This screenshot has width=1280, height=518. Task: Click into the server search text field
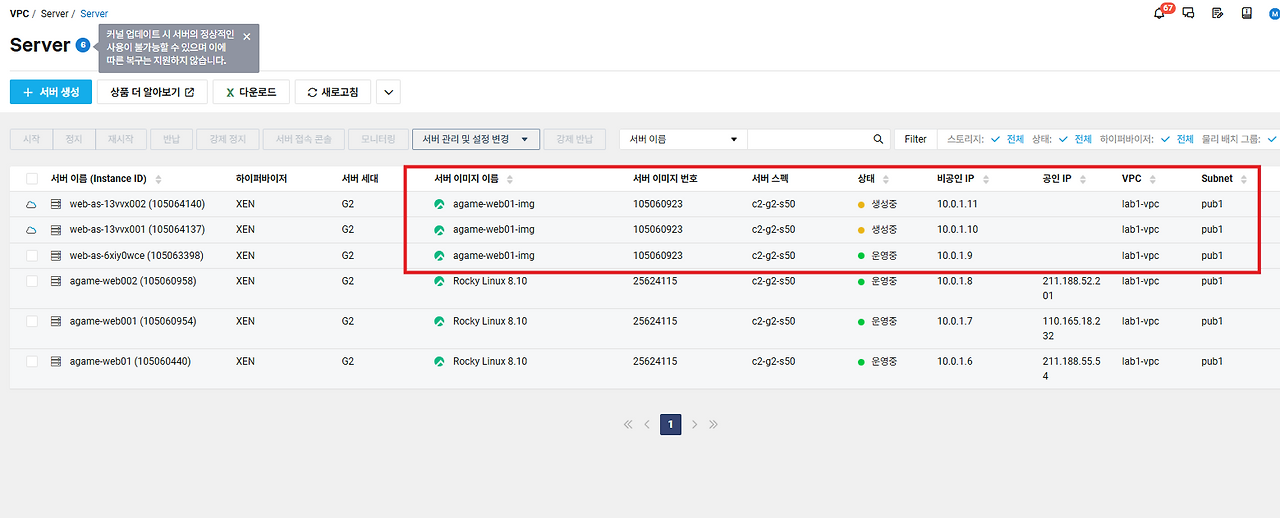click(808, 139)
